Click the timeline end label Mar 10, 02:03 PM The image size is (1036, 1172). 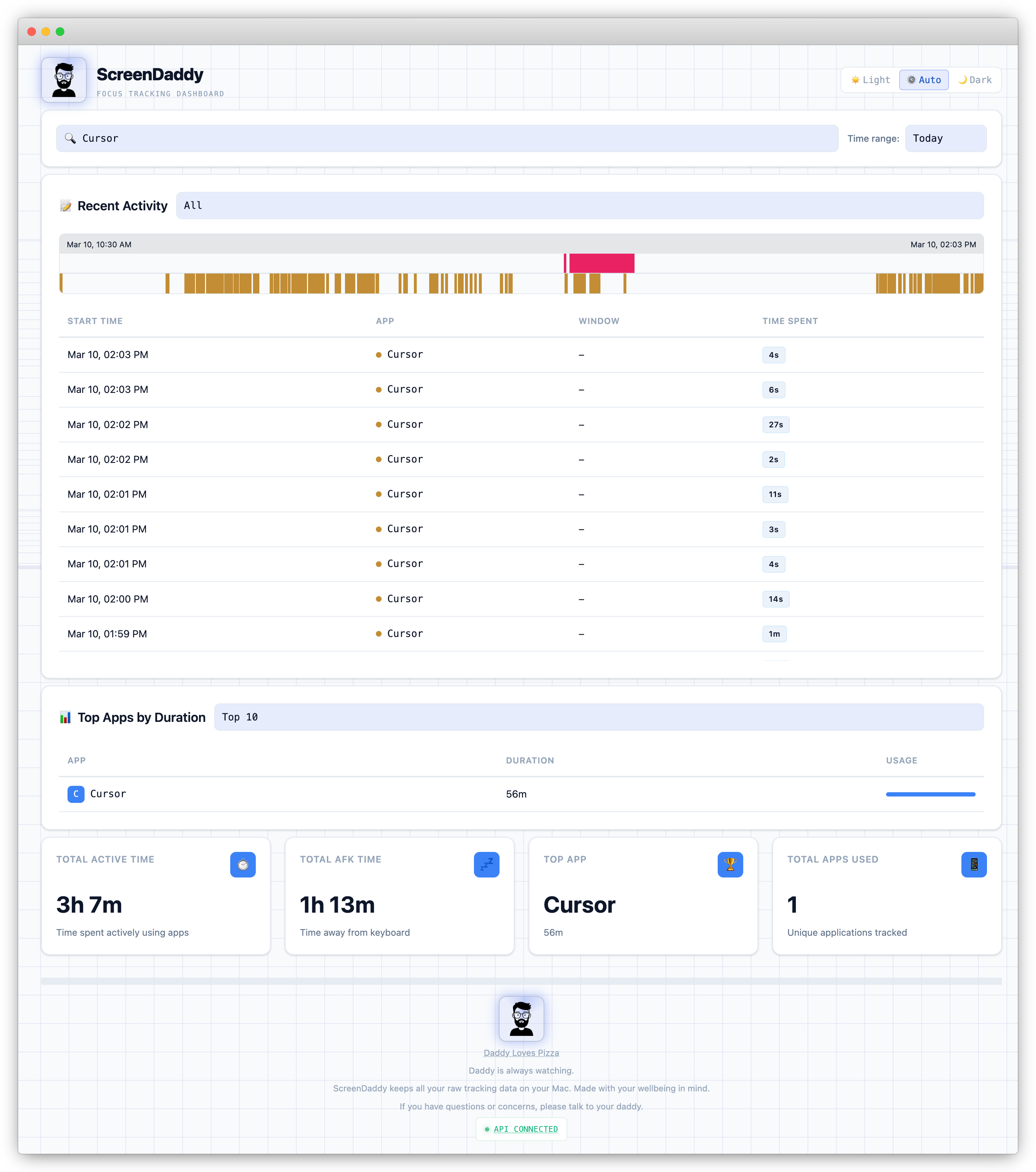coord(943,244)
